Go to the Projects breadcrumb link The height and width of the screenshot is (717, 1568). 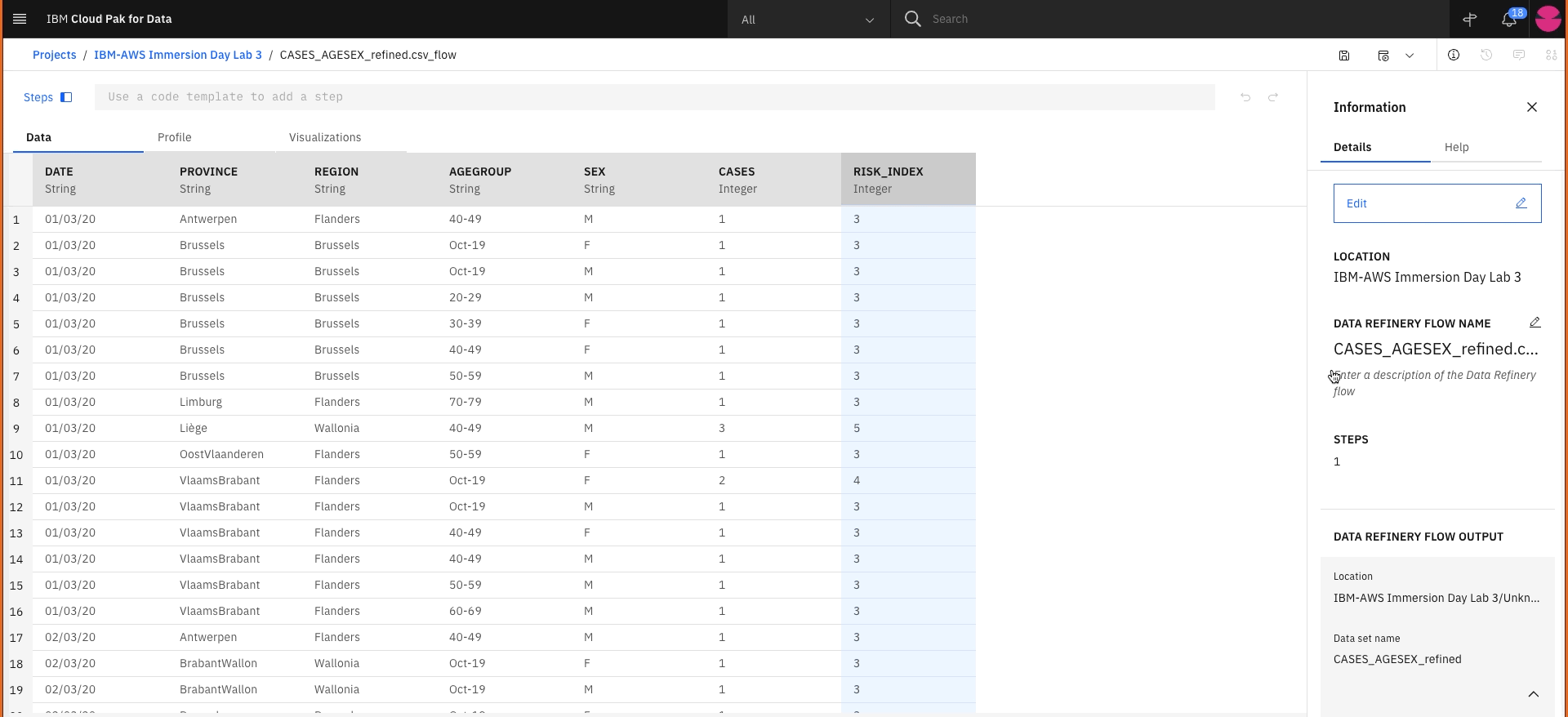point(54,55)
